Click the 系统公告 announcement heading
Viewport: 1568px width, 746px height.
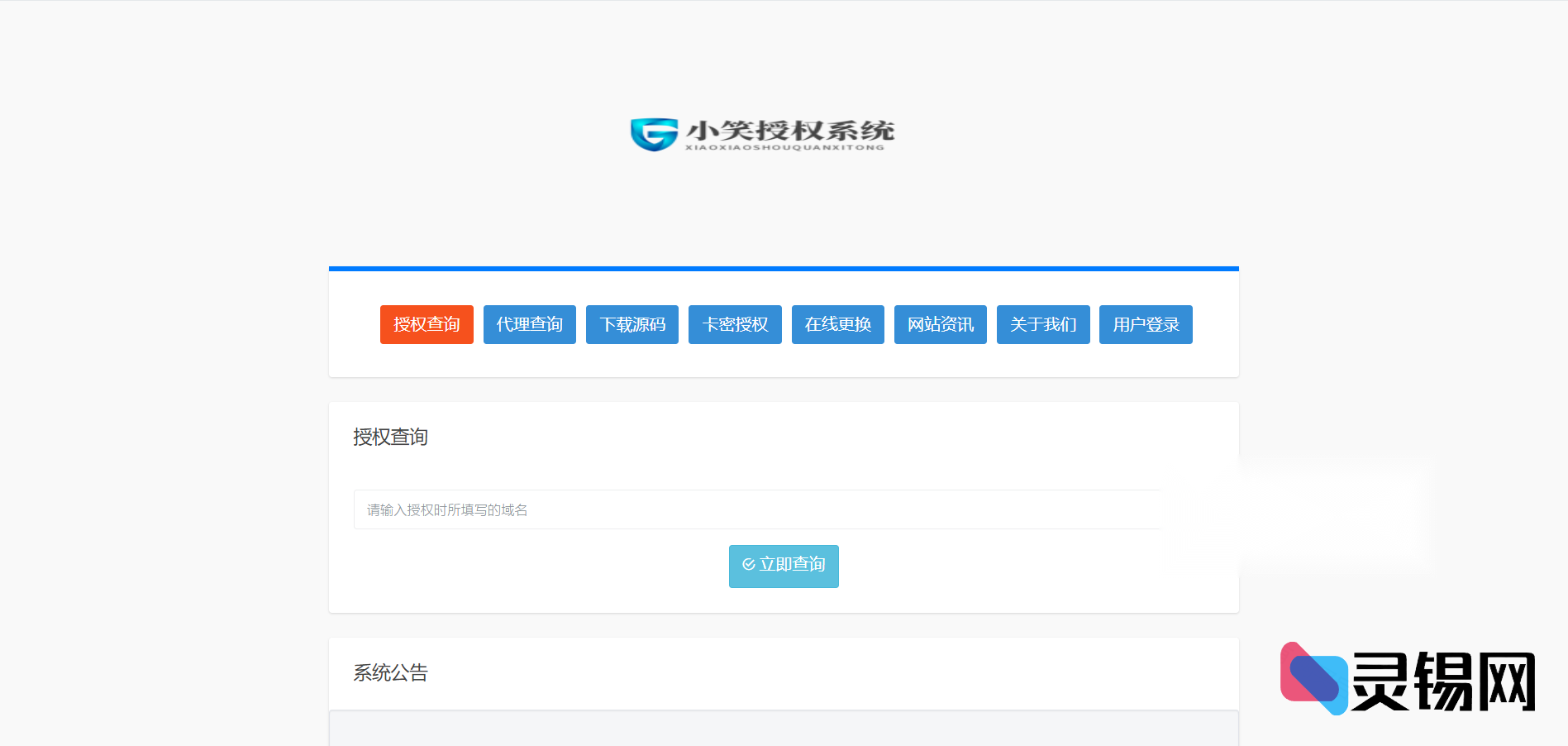point(391,673)
